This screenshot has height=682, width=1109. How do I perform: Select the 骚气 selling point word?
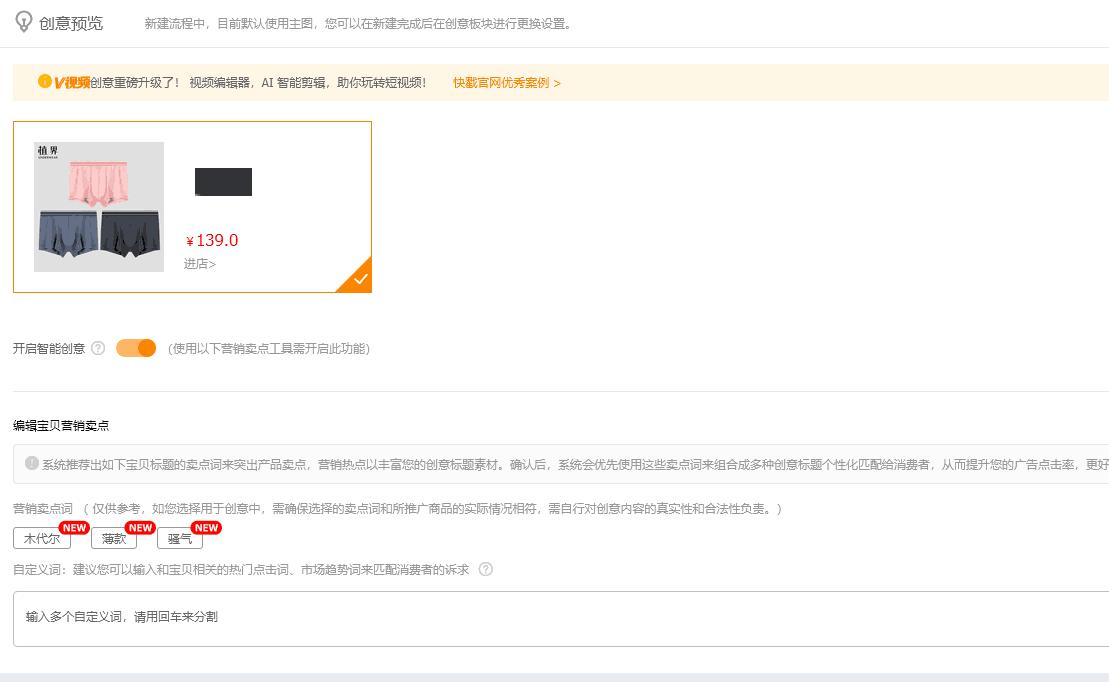(x=180, y=538)
